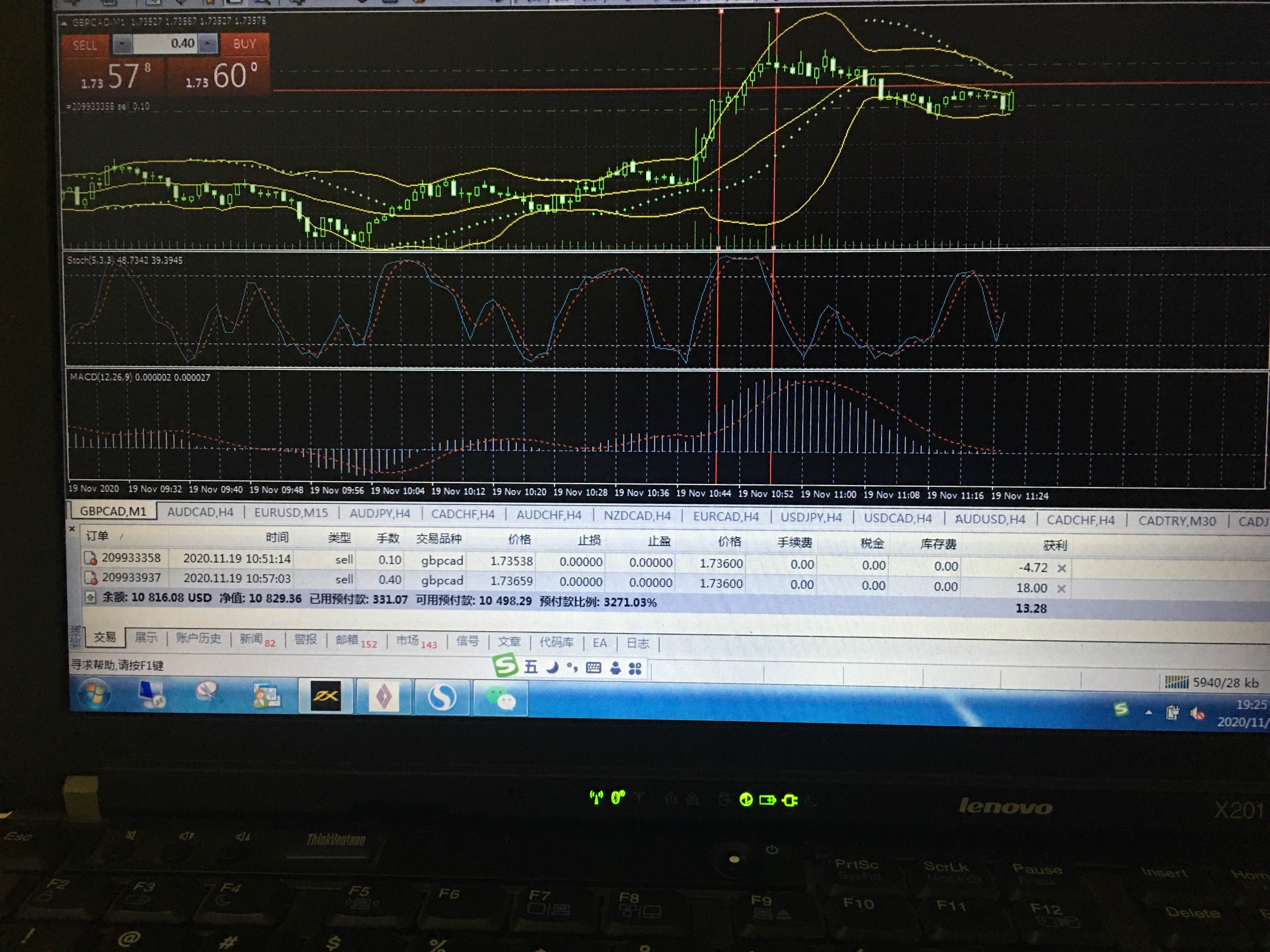Select the 交易 (Trade) terminal tab
Screen dimensions: 1270x952
click(x=105, y=637)
